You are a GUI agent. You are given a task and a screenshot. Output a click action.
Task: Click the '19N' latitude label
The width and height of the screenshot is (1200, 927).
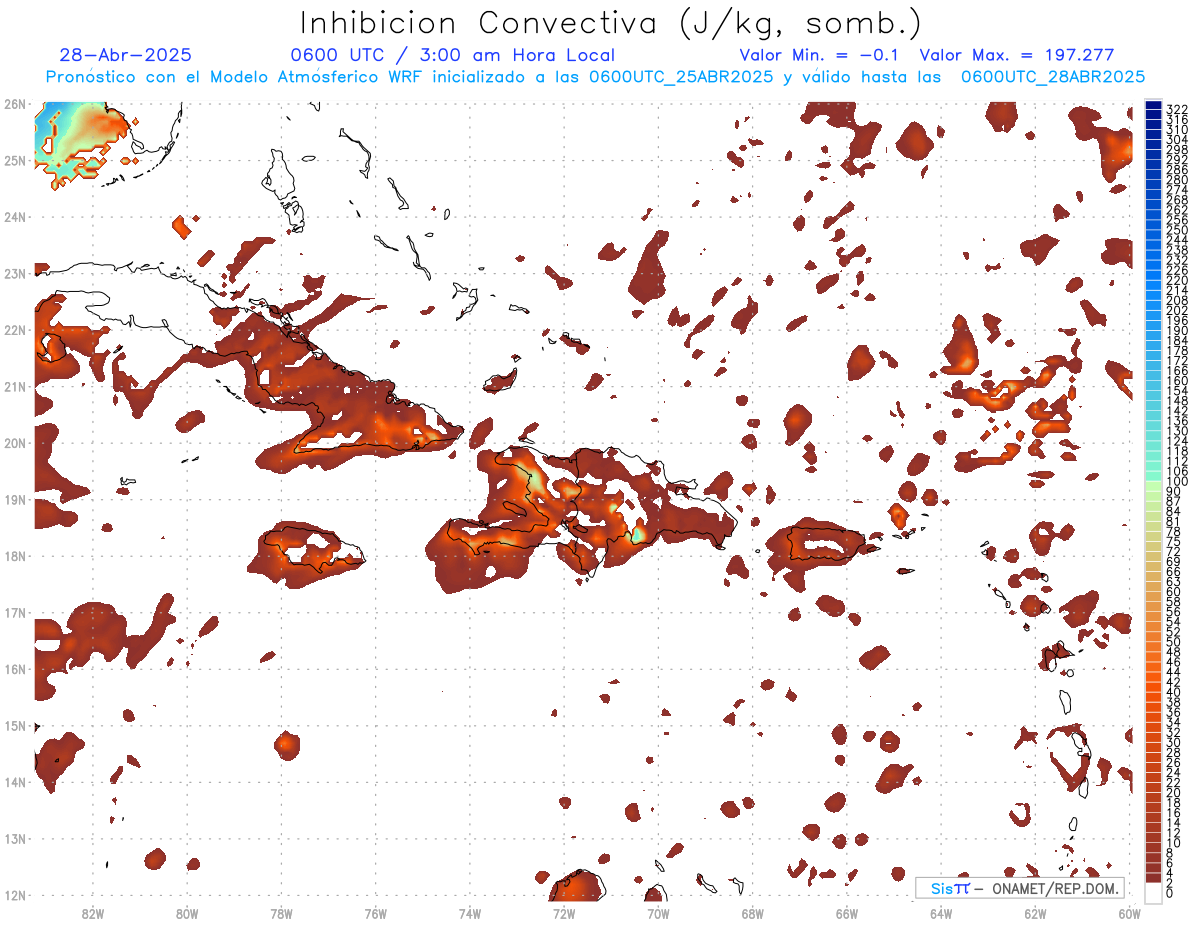point(14,499)
